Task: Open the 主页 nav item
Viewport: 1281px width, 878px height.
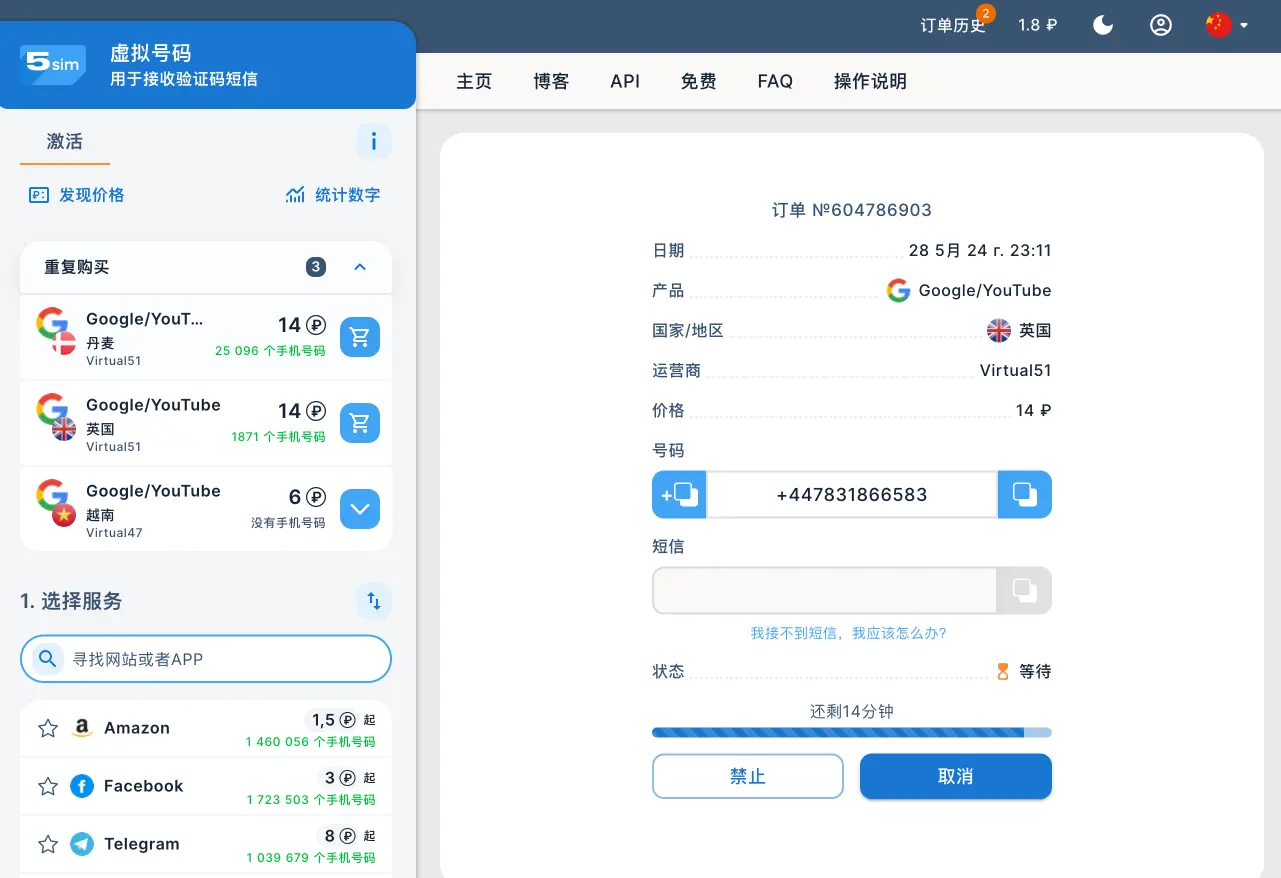Action: 474,81
